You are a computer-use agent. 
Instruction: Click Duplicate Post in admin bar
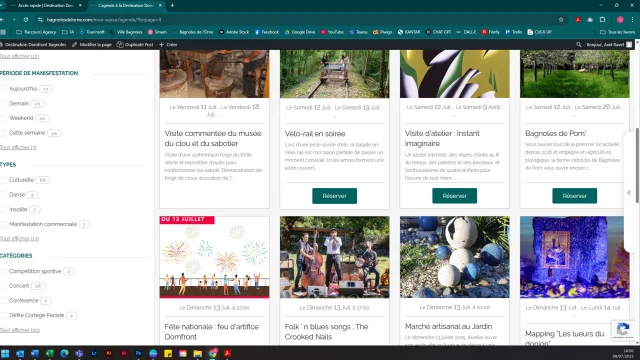(135, 44)
